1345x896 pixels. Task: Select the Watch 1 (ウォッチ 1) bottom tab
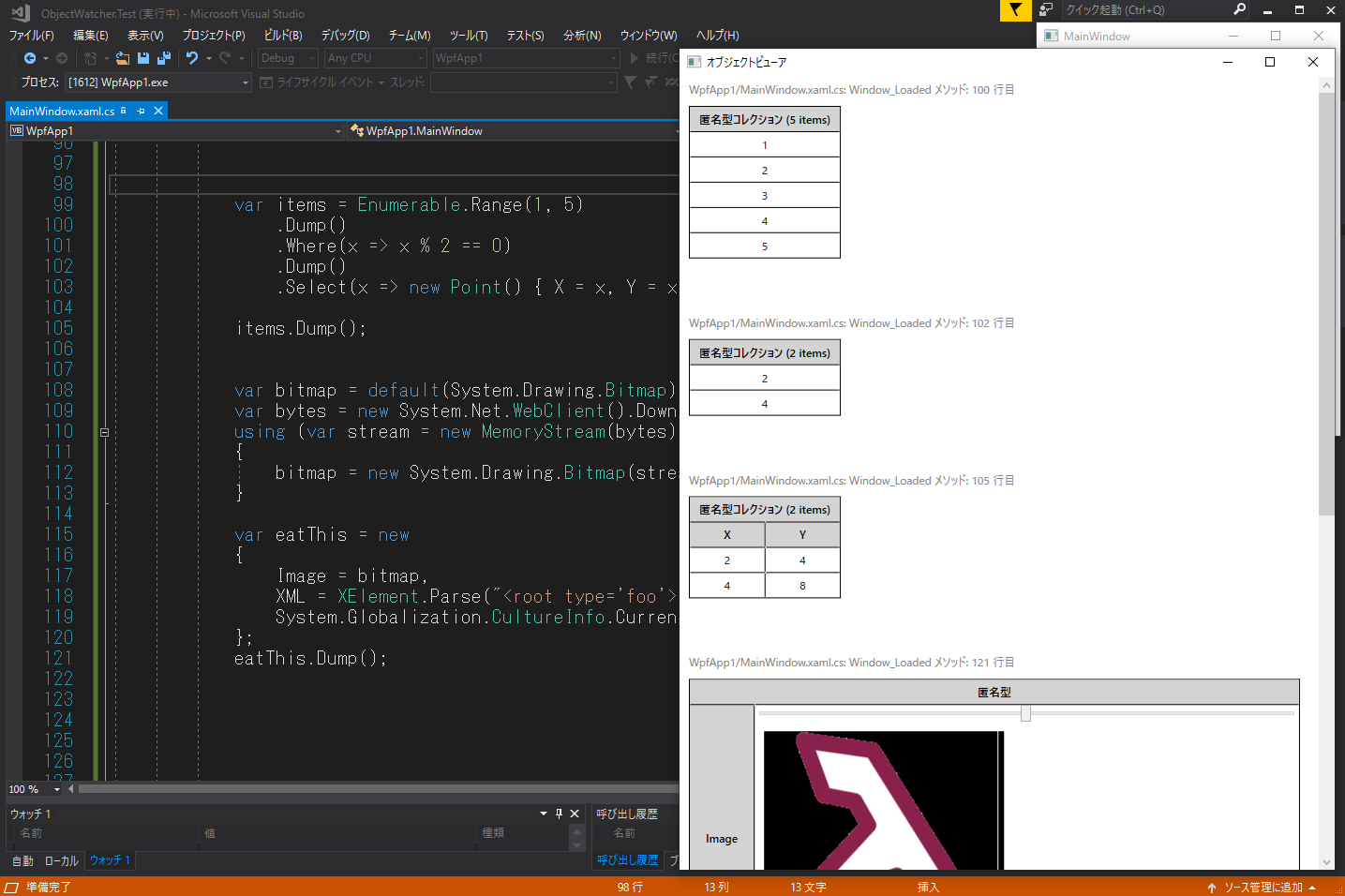tap(110, 860)
